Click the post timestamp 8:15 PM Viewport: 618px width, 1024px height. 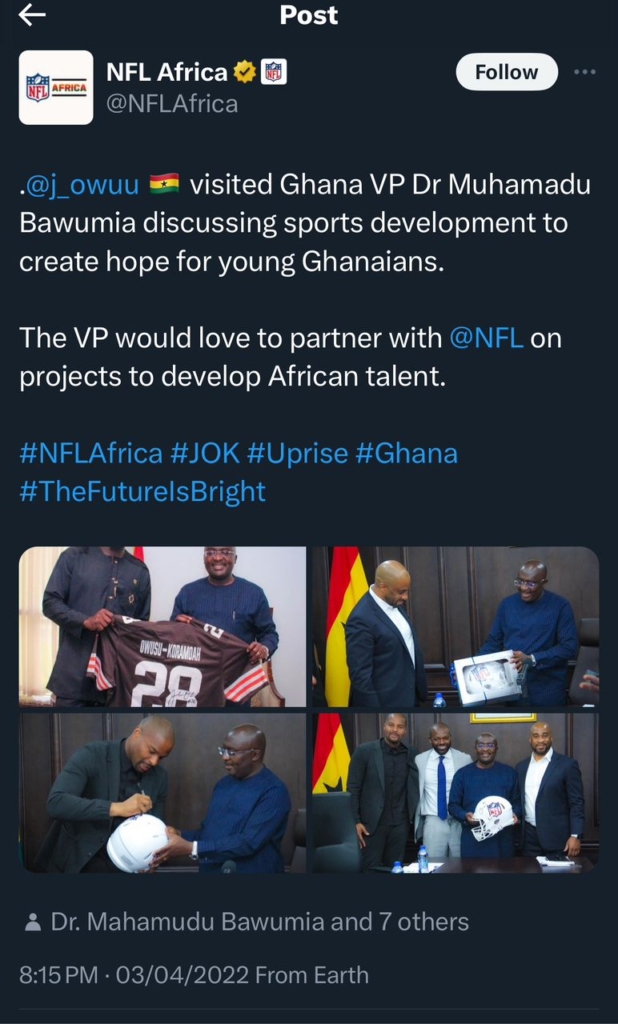60,974
